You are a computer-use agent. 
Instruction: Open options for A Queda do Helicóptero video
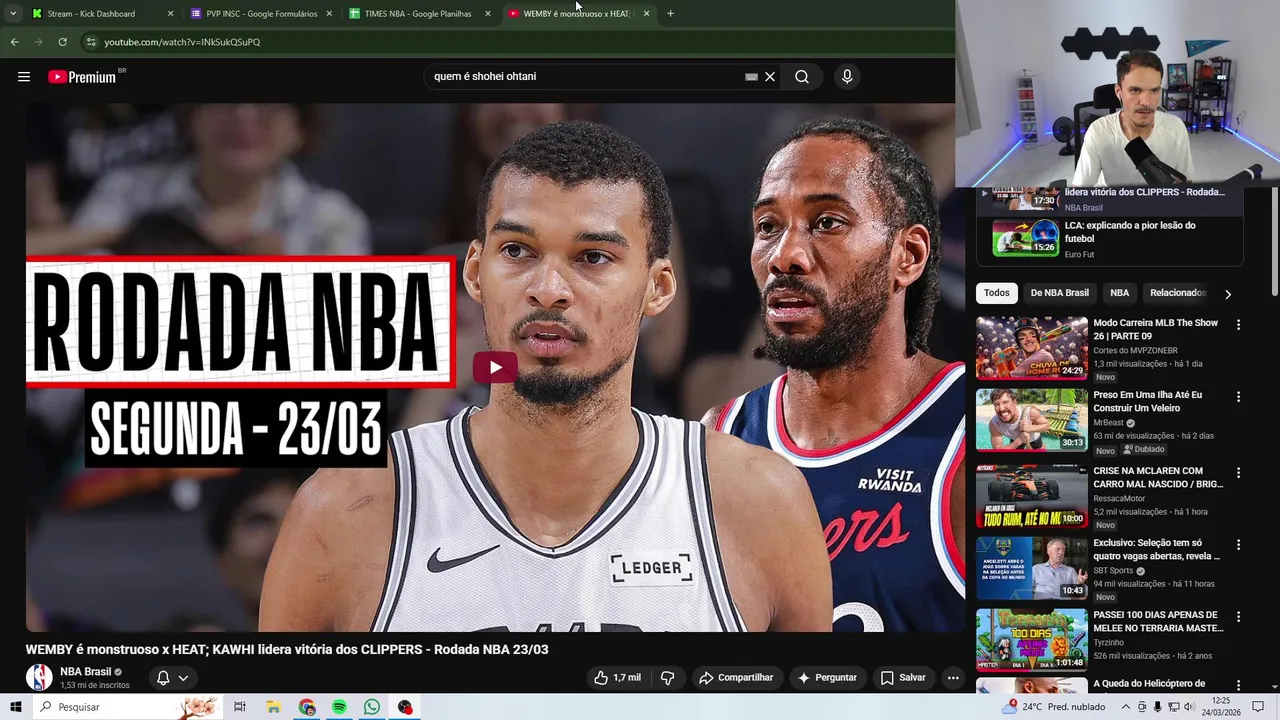point(1238,687)
